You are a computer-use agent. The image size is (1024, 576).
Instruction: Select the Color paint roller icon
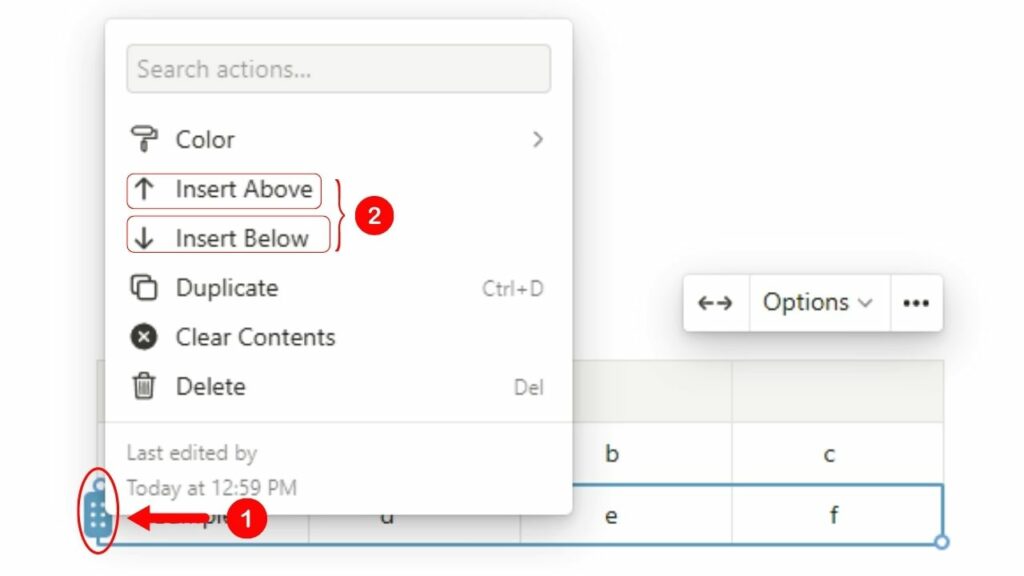(x=142, y=139)
